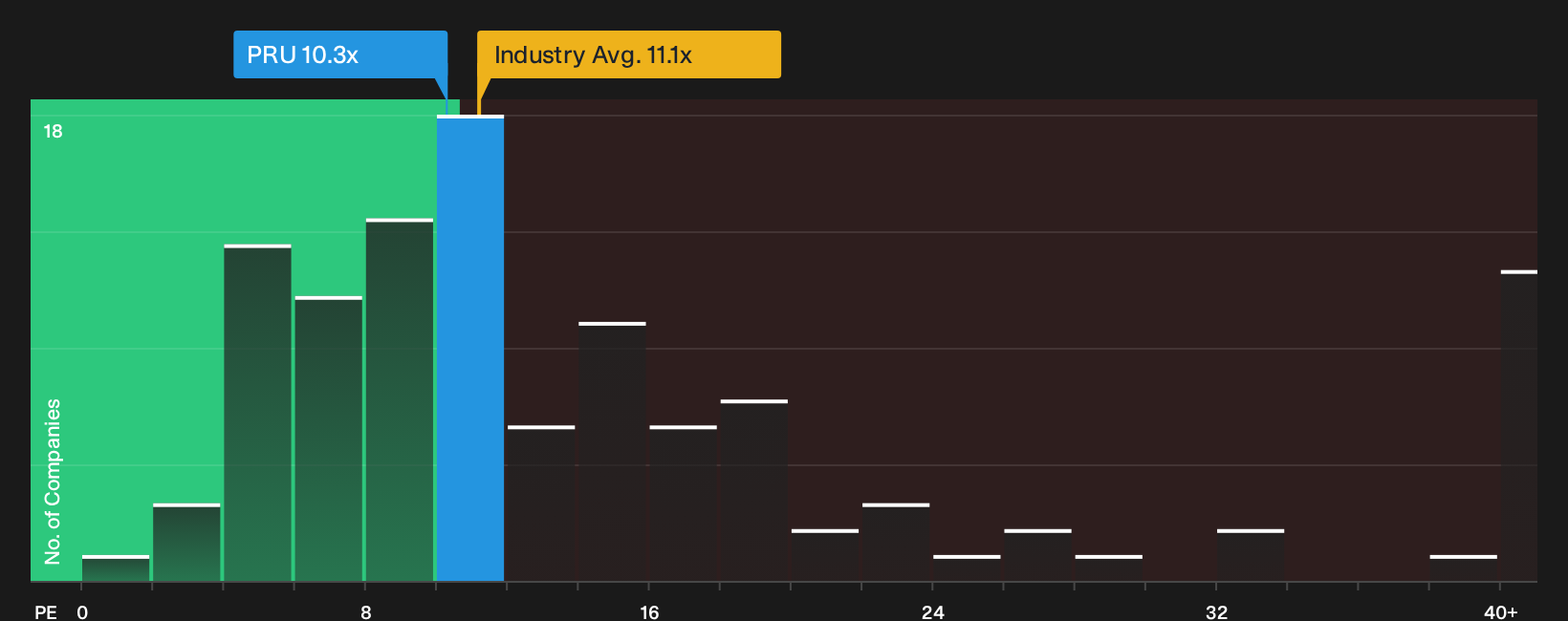Screen dimensions: 1568x621
Task: Click the '18' y-axis value
Action: pos(53,131)
